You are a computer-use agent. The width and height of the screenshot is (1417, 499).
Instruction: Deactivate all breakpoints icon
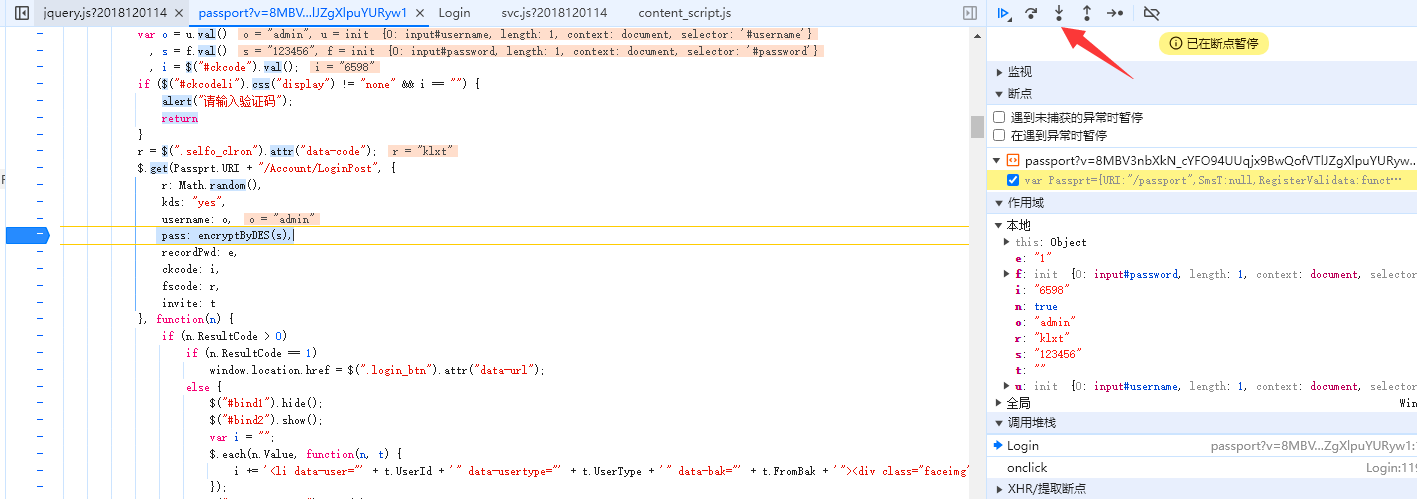point(1151,13)
